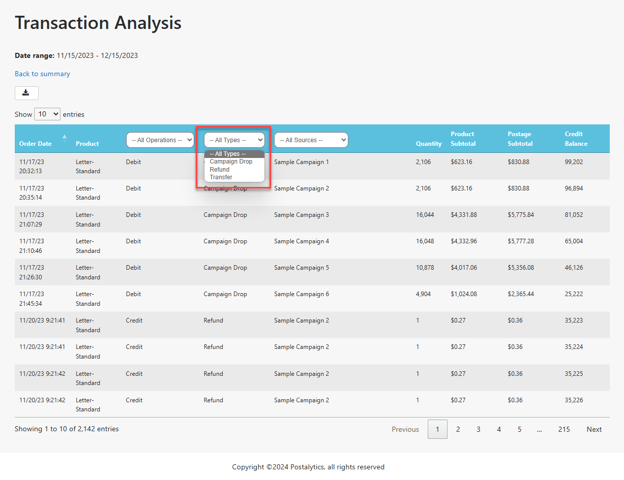Click the date range 11/15/2023 - 12/15/2023

point(97,56)
